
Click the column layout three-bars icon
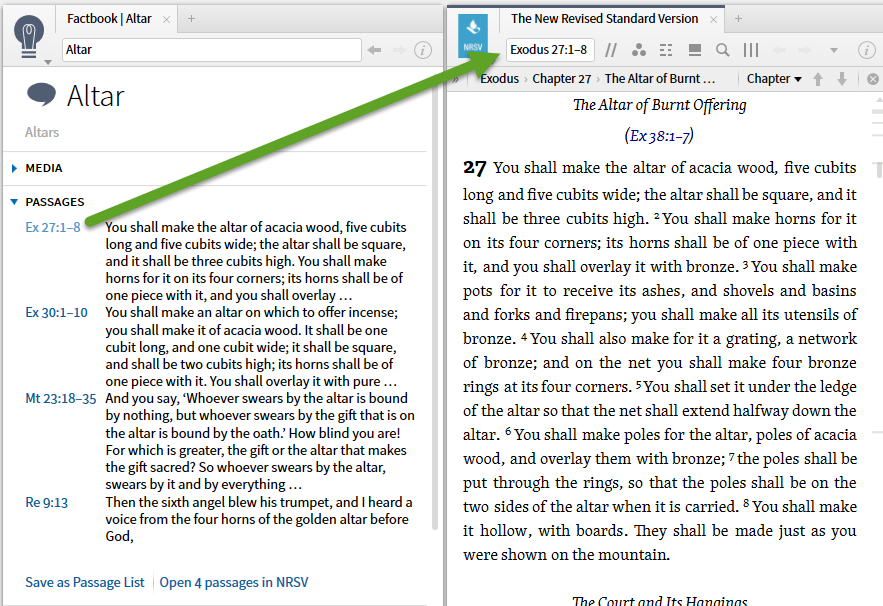pyautogui.click(x=751, y=50)
